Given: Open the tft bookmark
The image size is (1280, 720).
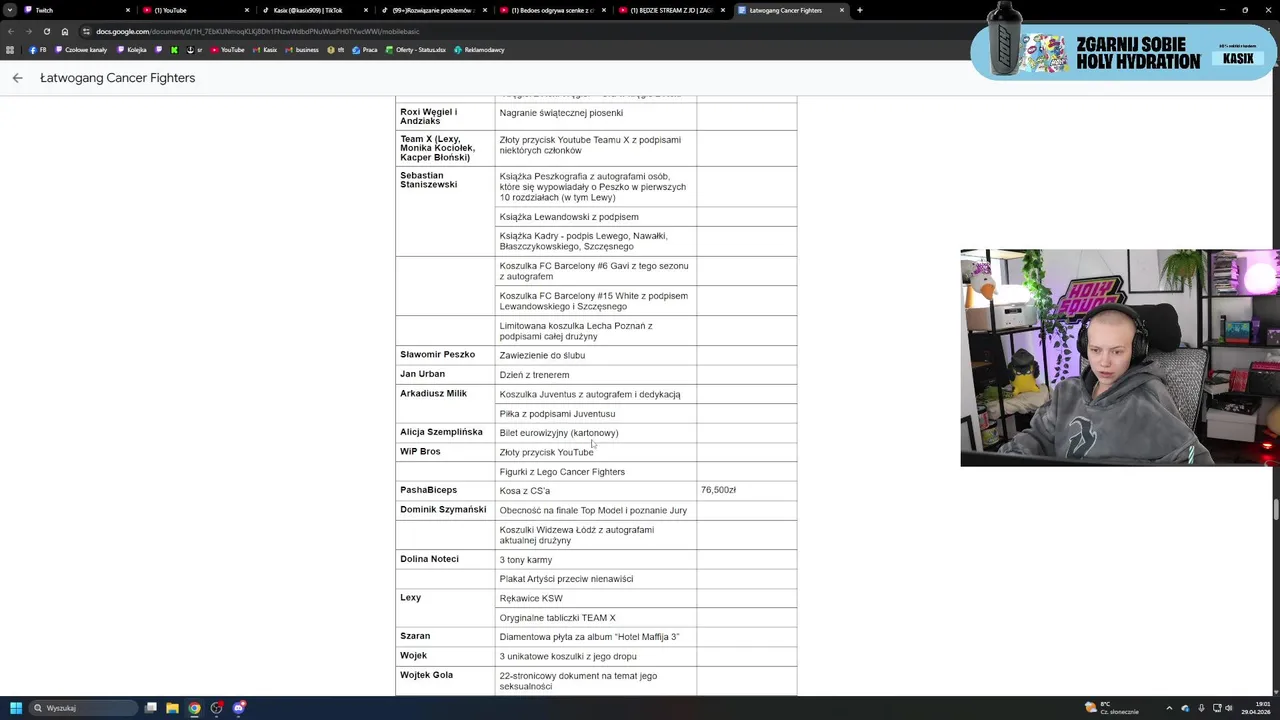Looking at the screenshot, I should coord(336,49).
